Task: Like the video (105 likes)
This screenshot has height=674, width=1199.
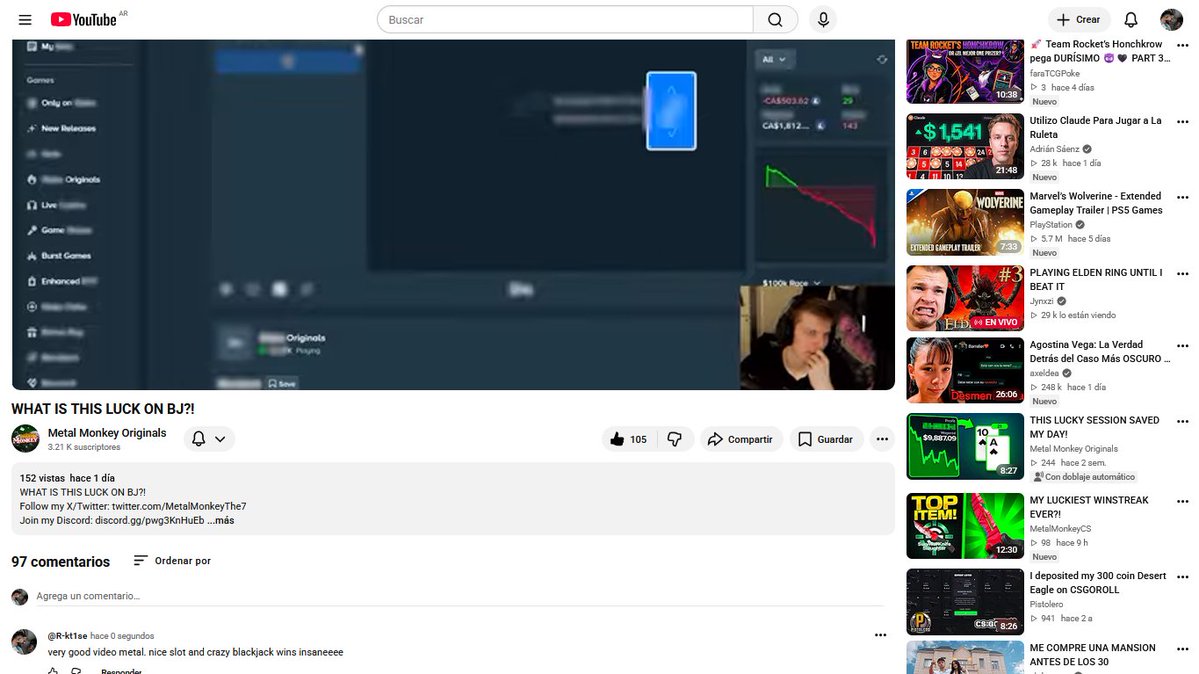Action: pyautogui.click(x=629, y=439)
